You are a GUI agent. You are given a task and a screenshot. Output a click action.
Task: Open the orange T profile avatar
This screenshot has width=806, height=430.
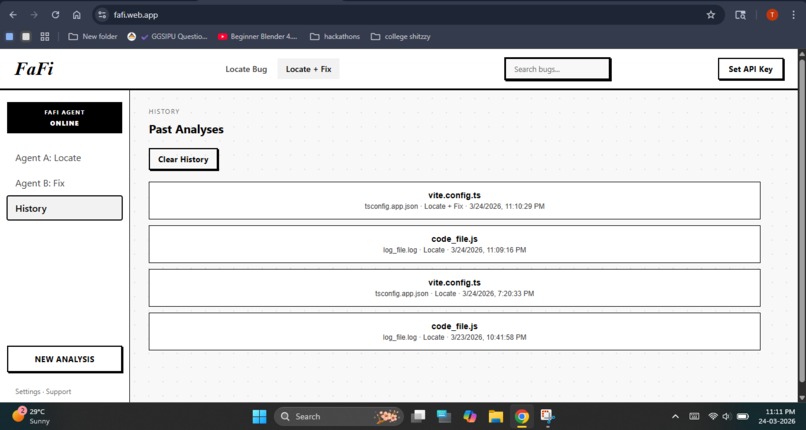(772, 15)
